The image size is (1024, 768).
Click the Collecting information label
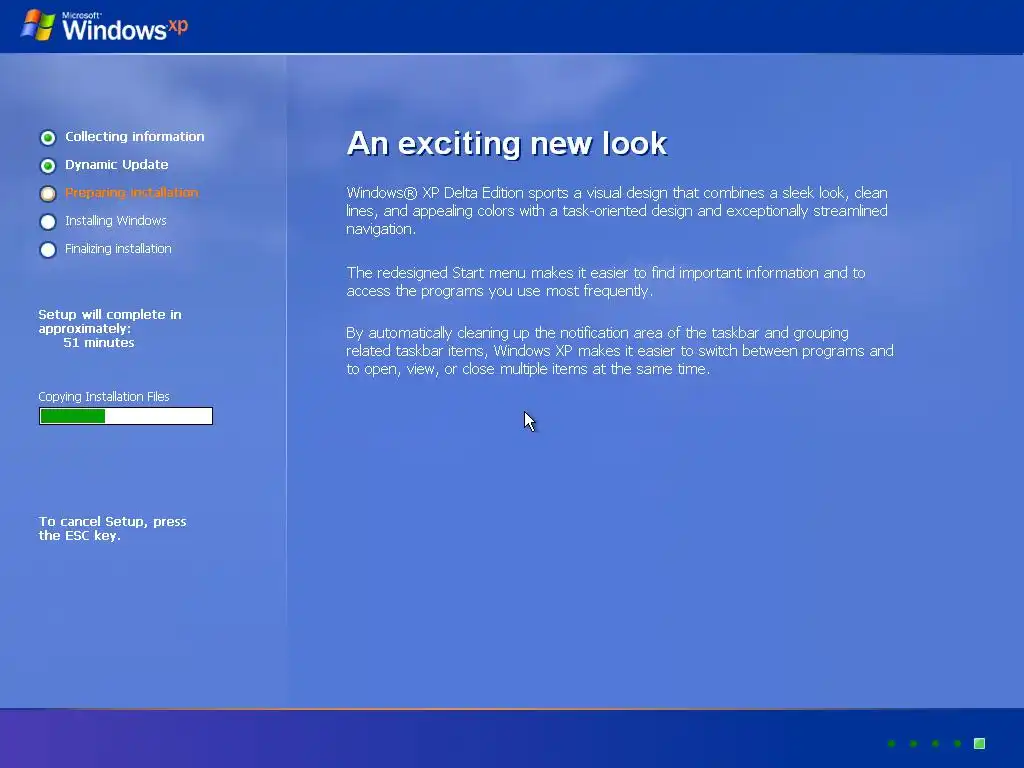tap(135, 136)
